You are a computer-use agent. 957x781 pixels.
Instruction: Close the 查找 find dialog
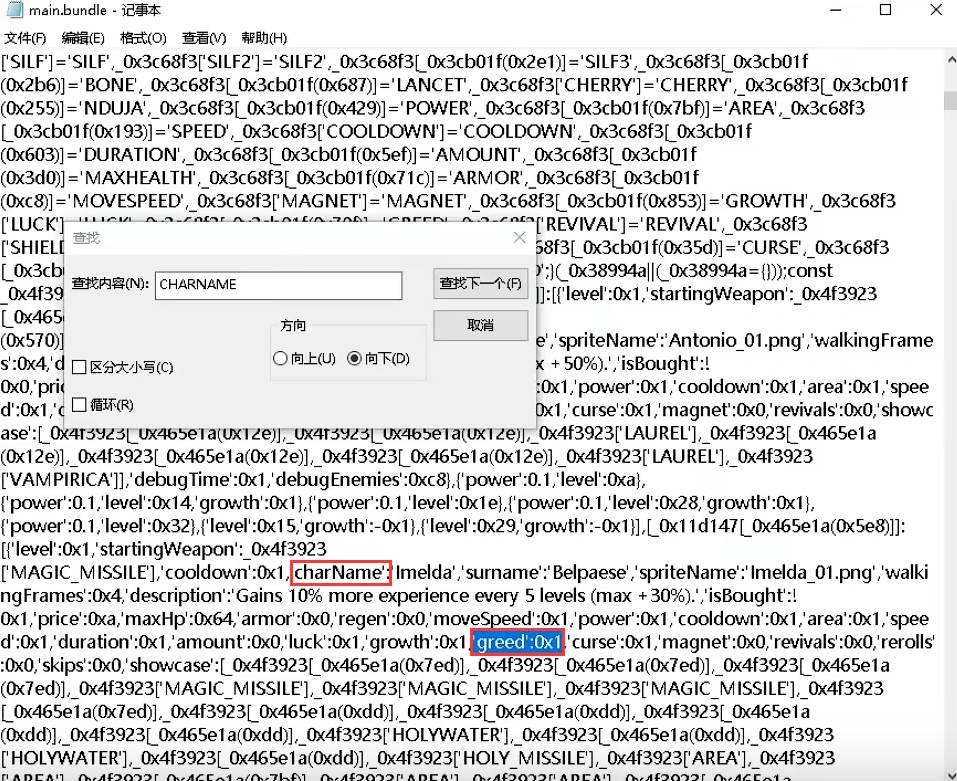click(x=518, y=238)
